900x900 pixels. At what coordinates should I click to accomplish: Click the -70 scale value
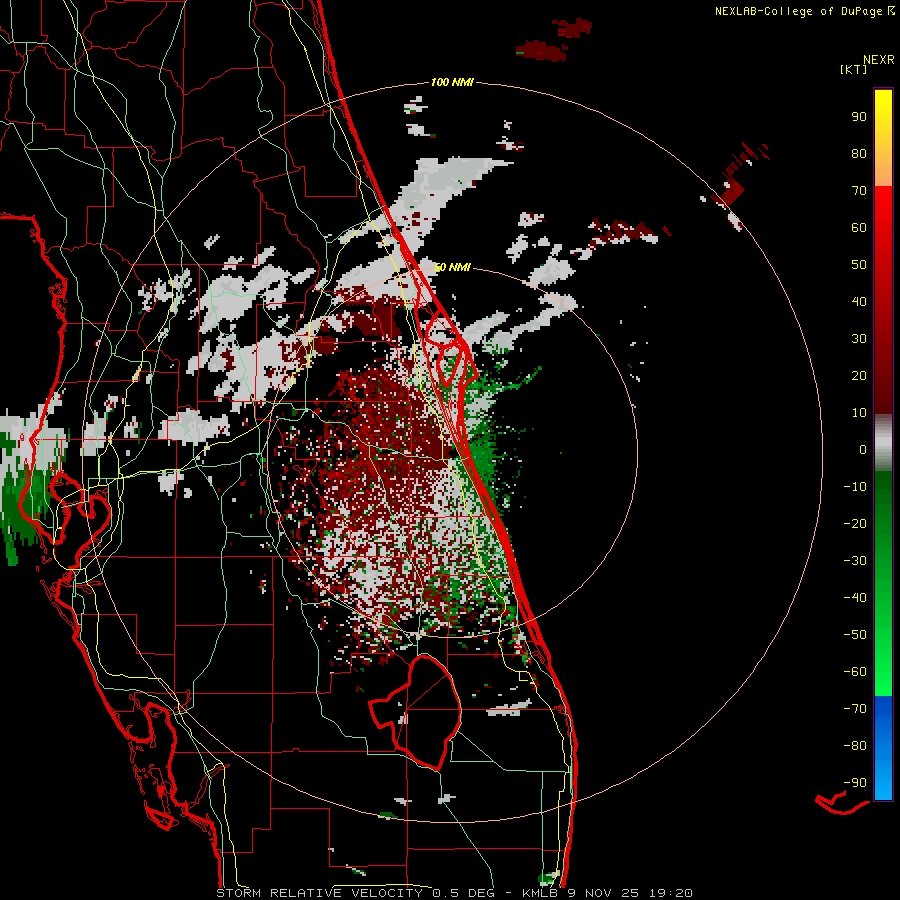855,709
